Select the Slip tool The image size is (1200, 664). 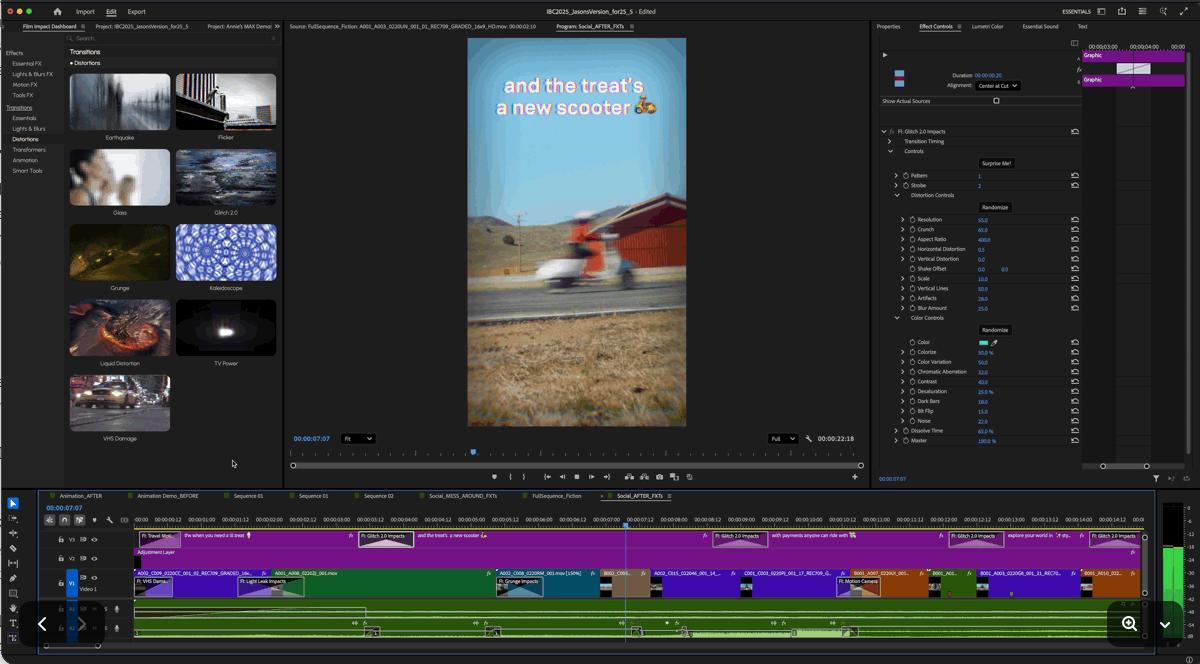(13, 563)
